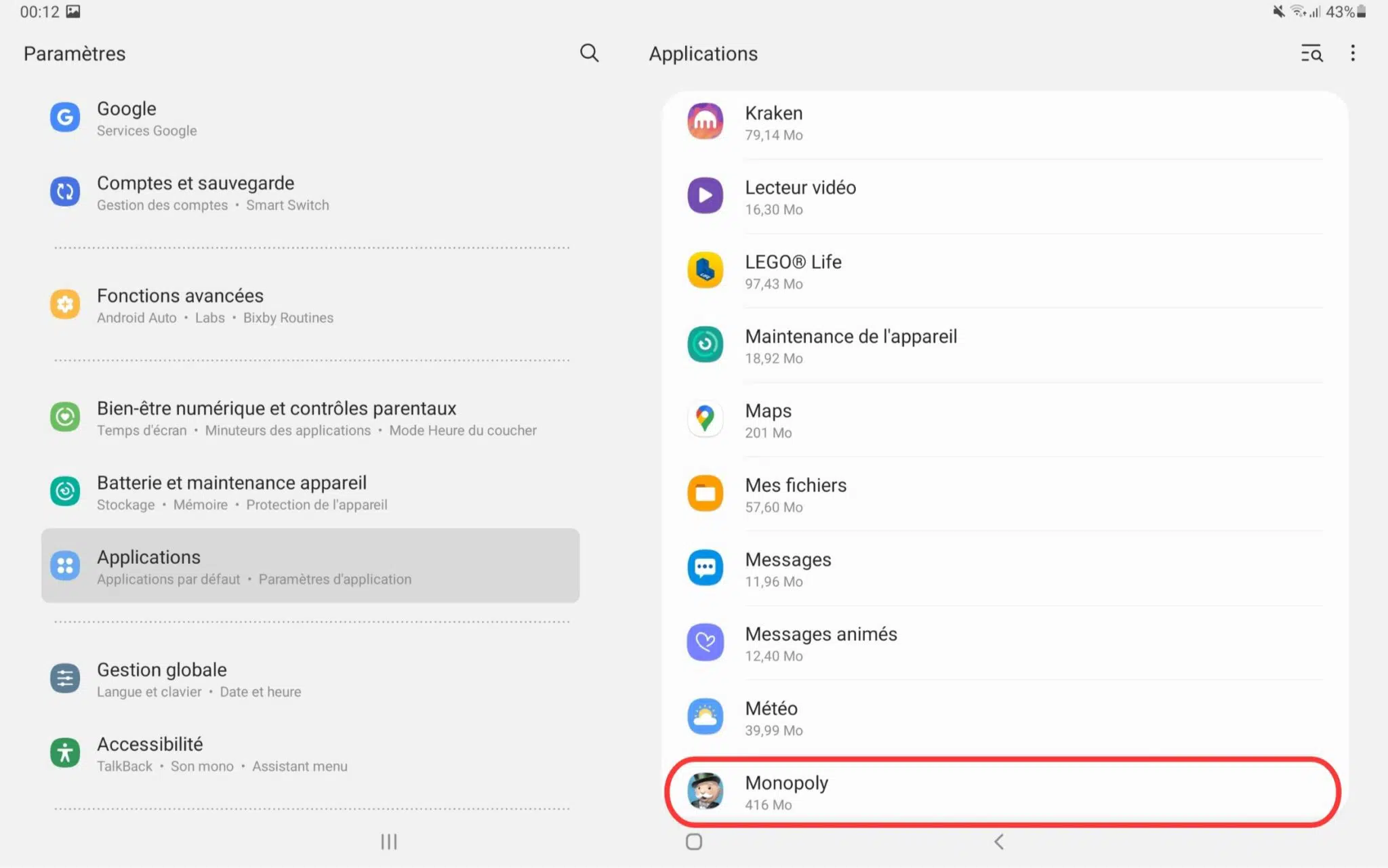Tap the Météo weather icon
Viewport: 1388px width, 868px height.
point(705,717)
